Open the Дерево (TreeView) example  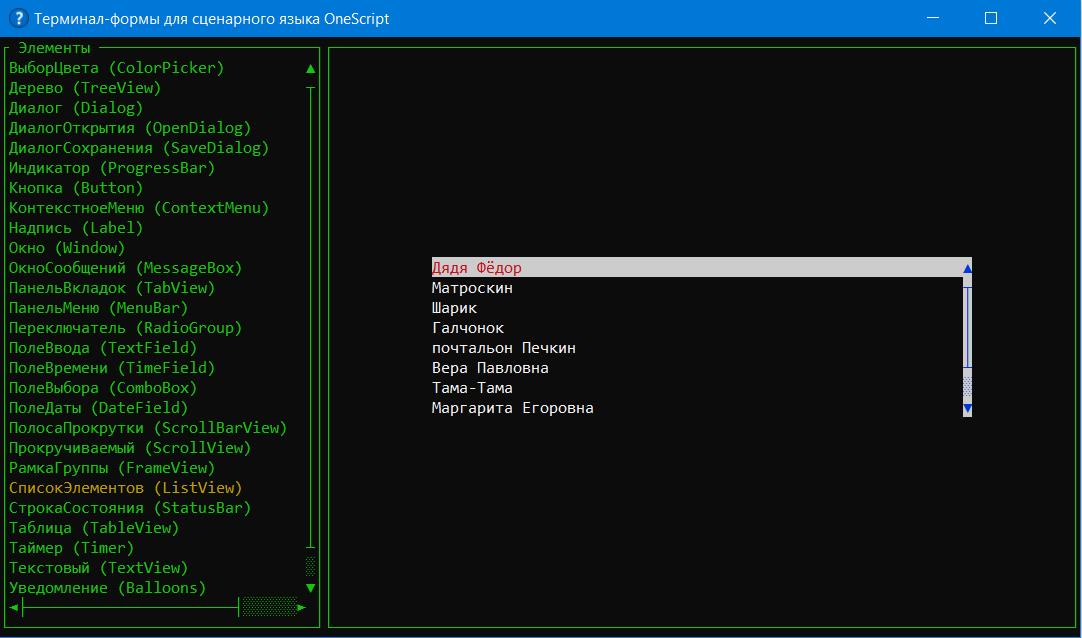(84, 88)
